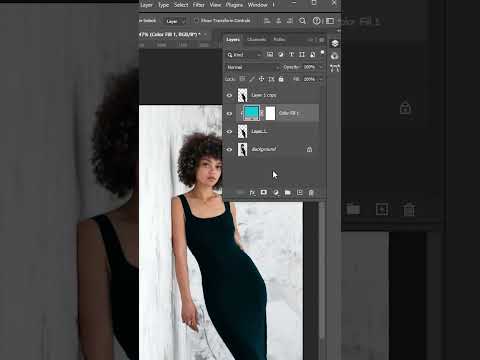Close the Color Fill 1 document tab
Screen dimensions: 480x360
pos(206,34)
